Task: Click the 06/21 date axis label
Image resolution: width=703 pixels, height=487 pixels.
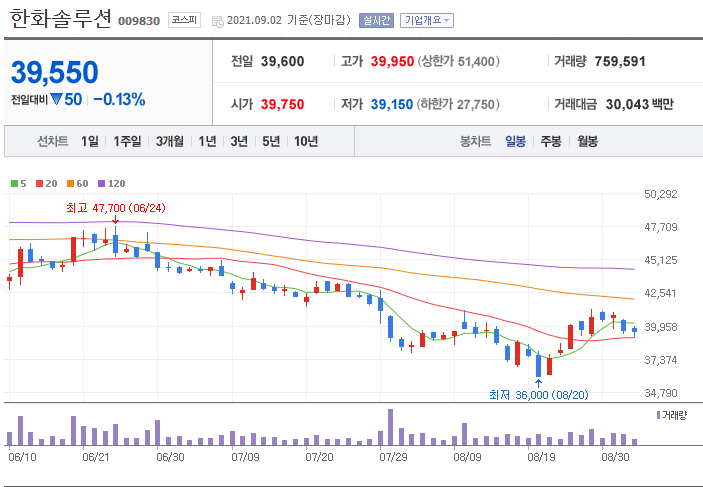Action: [x=96, y=457]
